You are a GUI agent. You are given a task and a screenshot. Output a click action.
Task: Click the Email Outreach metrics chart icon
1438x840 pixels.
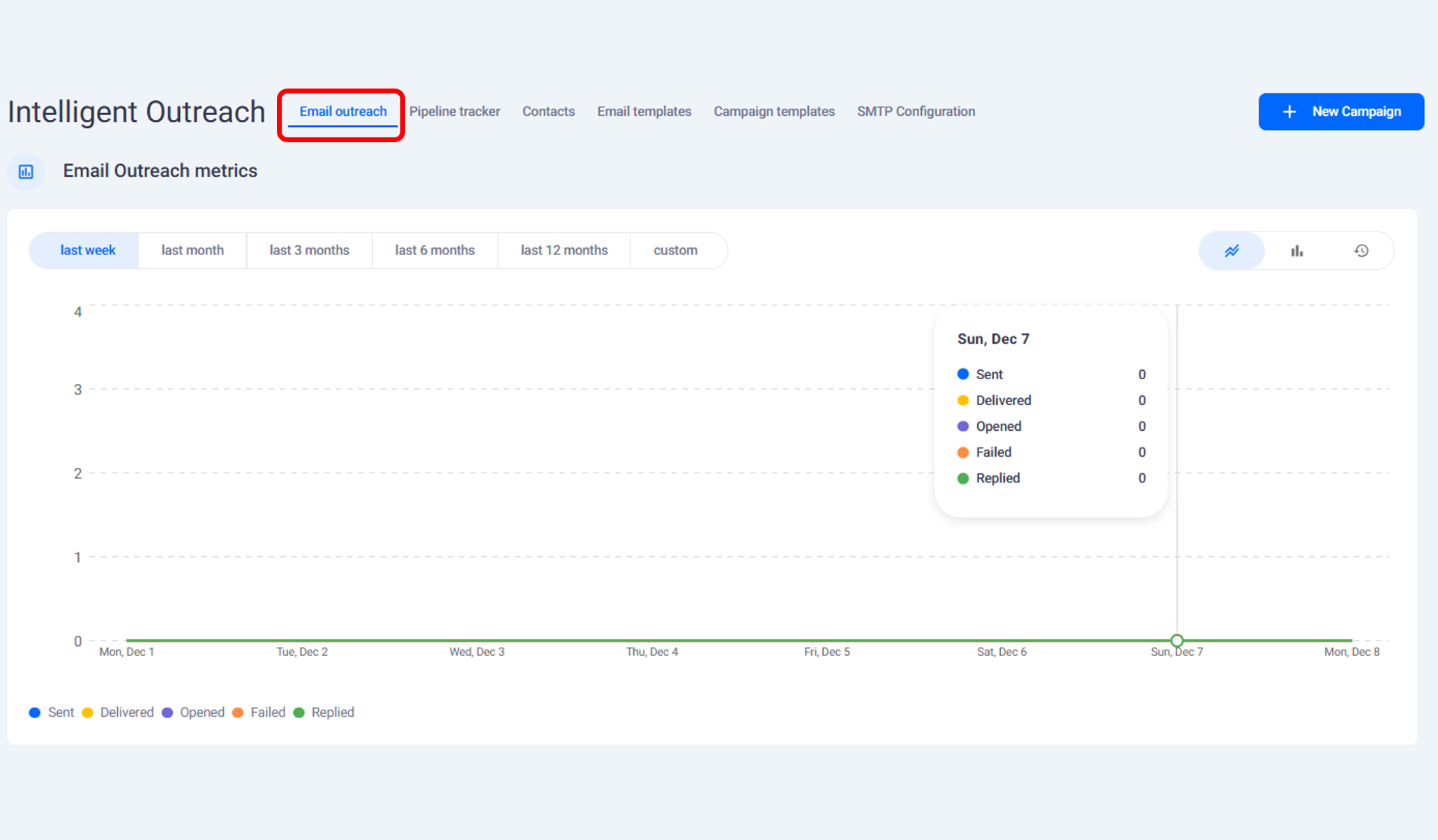pos(26,171)
